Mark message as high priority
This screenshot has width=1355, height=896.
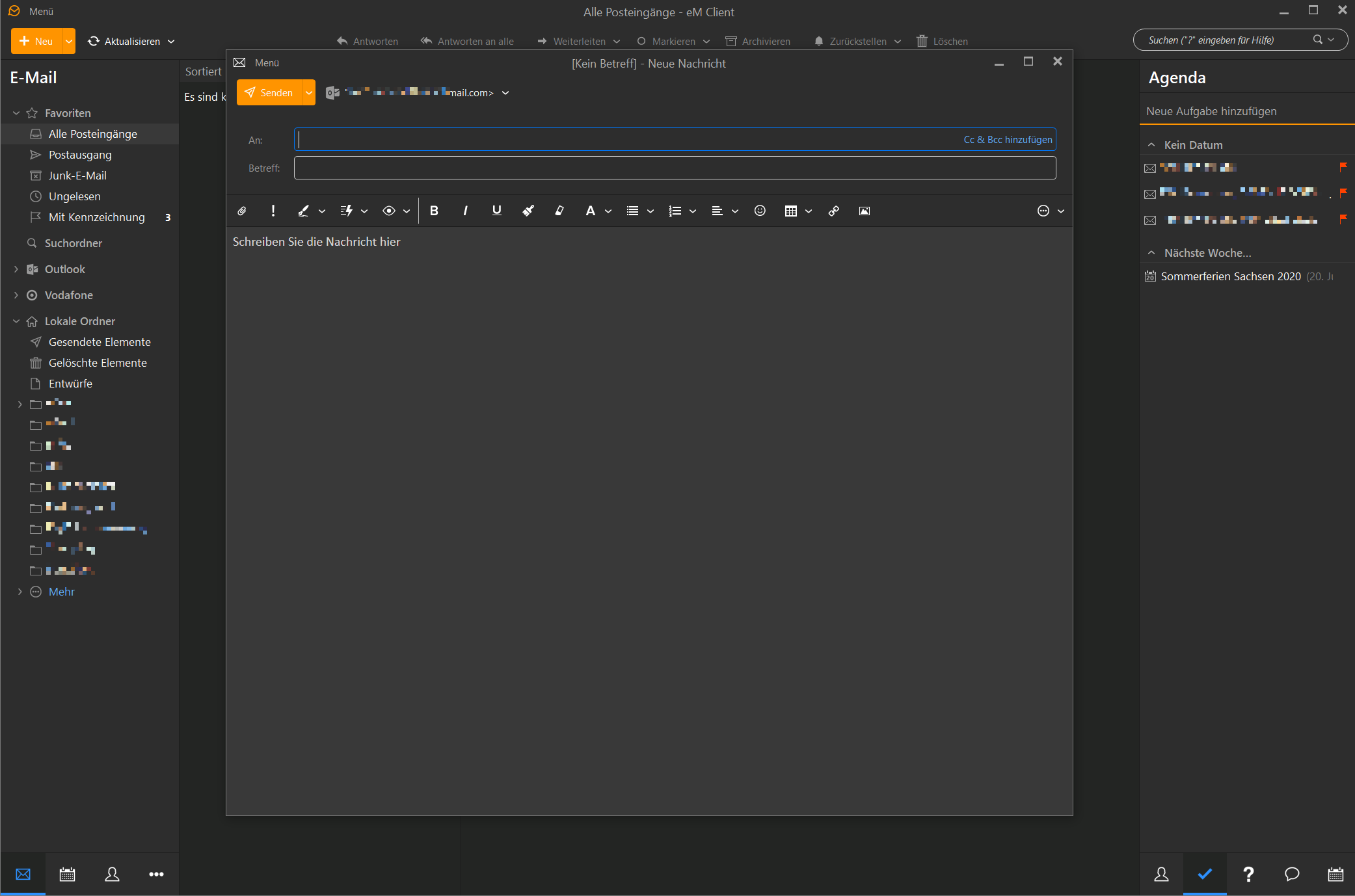pos(273,211)
